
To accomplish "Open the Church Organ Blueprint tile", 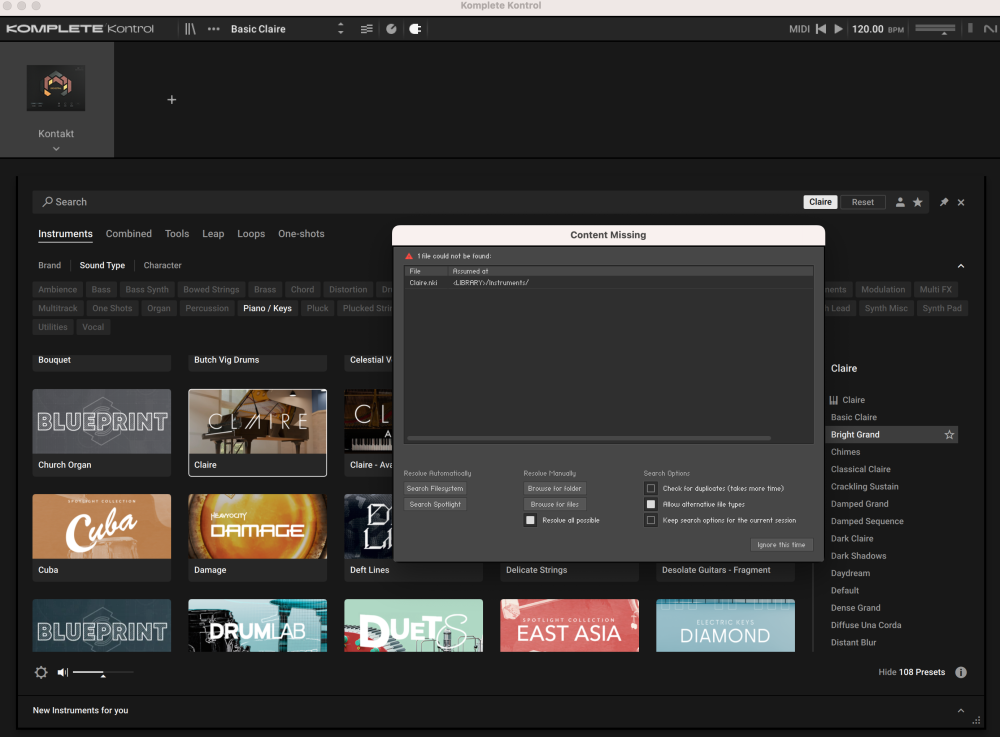I will click(x=102, y=432).
